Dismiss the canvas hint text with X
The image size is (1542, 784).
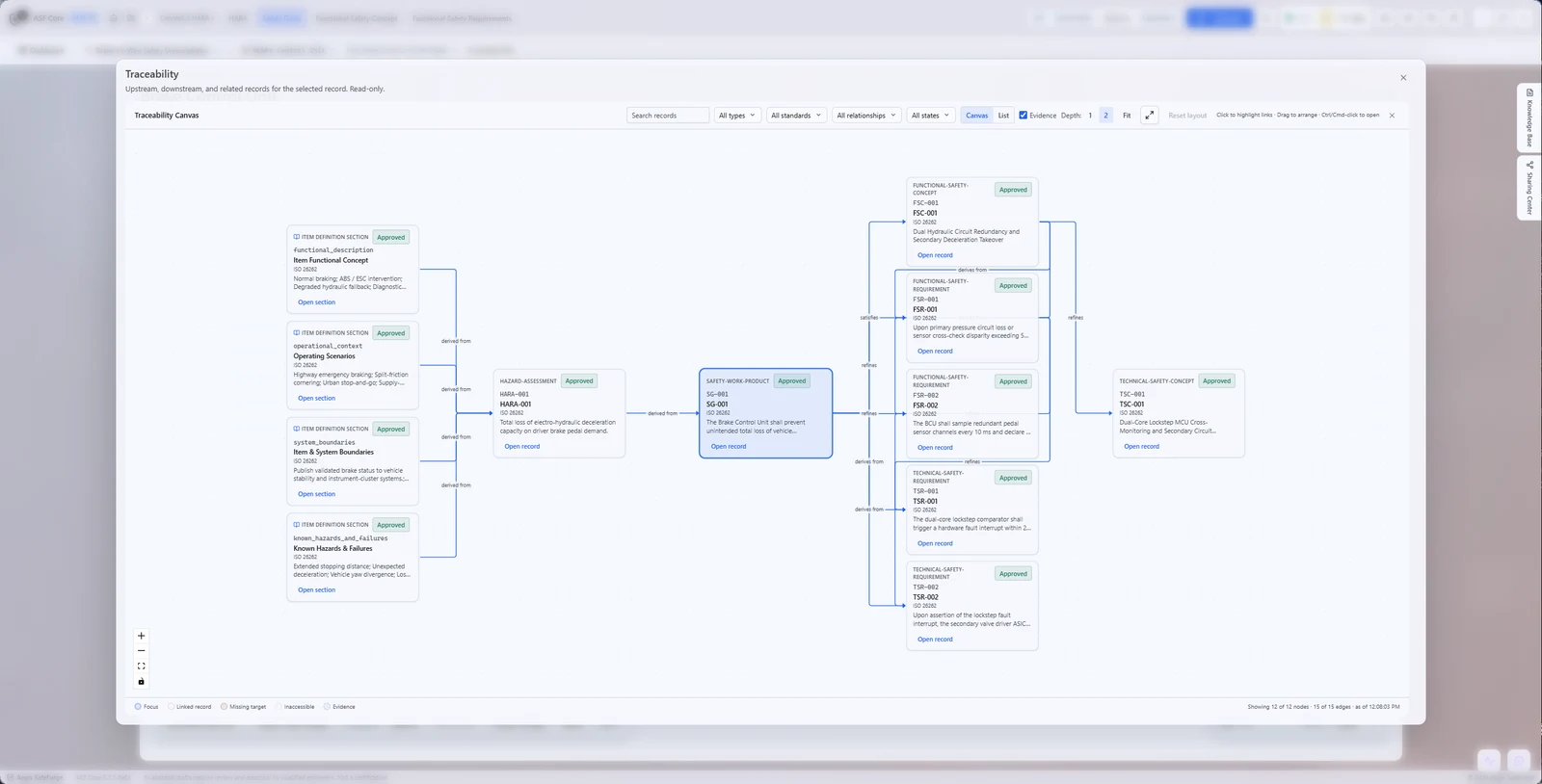click(x=1392, y=116)
